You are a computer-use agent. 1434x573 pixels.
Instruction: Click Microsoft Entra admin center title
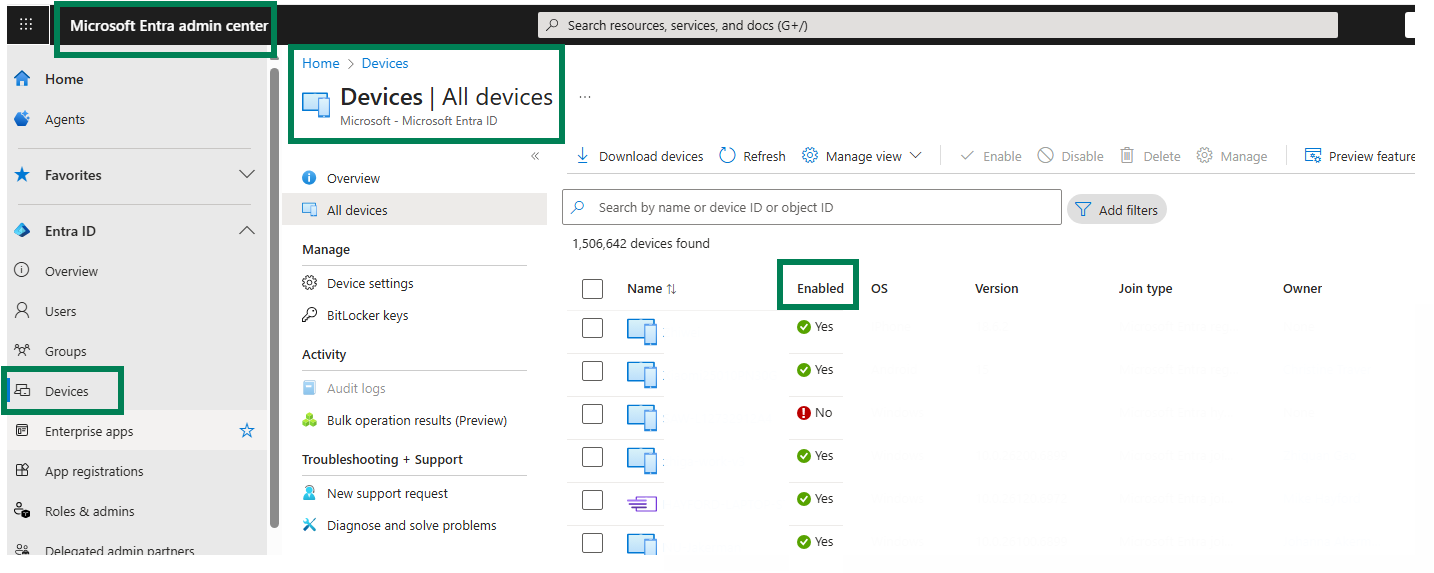tap(169, 26)
